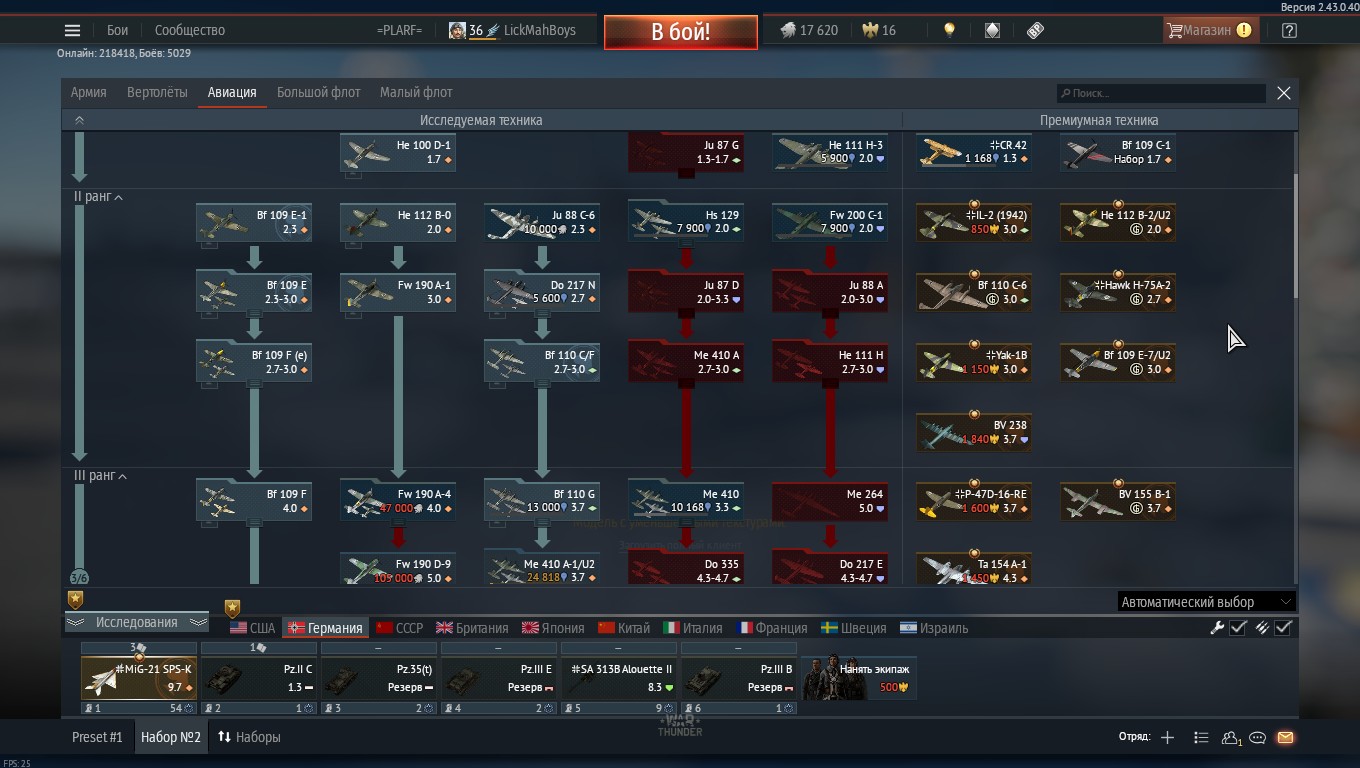
Task: Select the Швеция nation tab
Action: [853, 628]
